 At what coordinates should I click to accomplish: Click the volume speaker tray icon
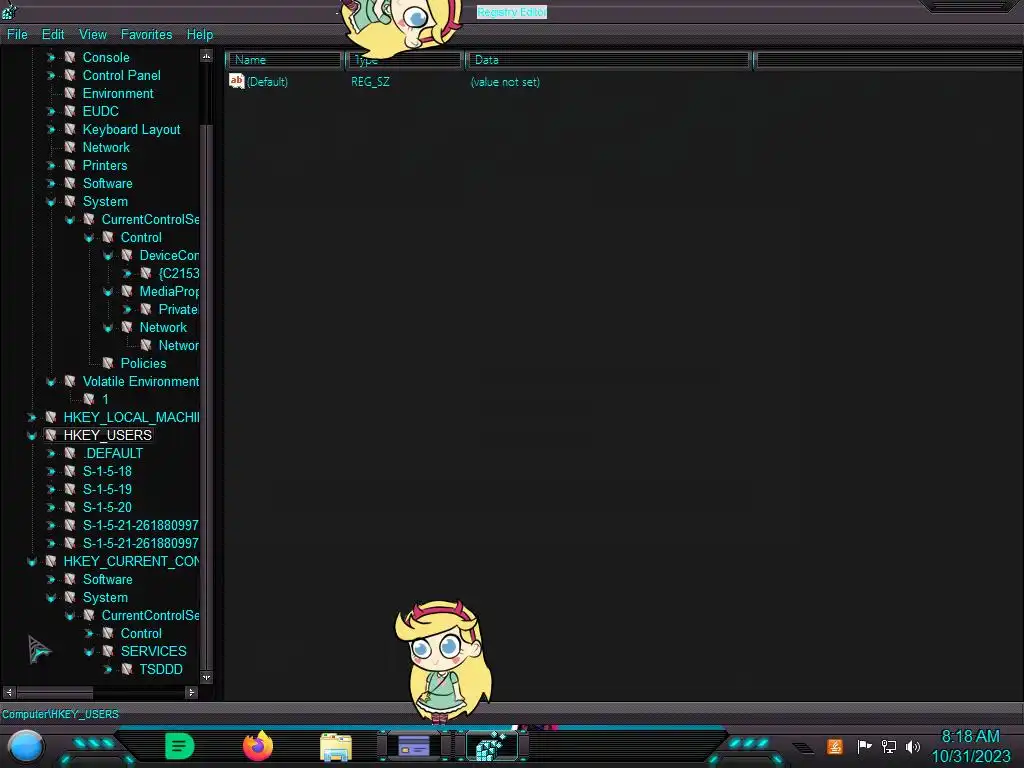point(913,746)
